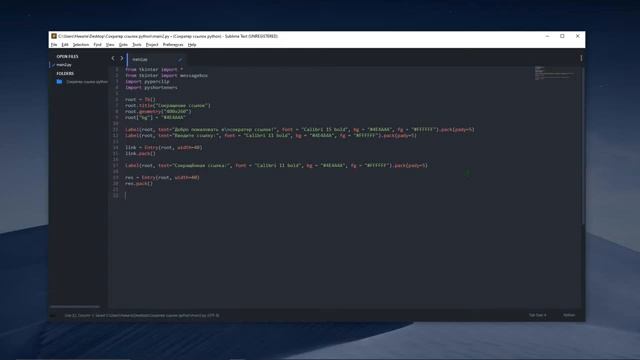Screen dimensions: 640x360
Task: Click the 'from tkinter import messagebox' line
Action: pyautogui.click(x=166, y=76)
